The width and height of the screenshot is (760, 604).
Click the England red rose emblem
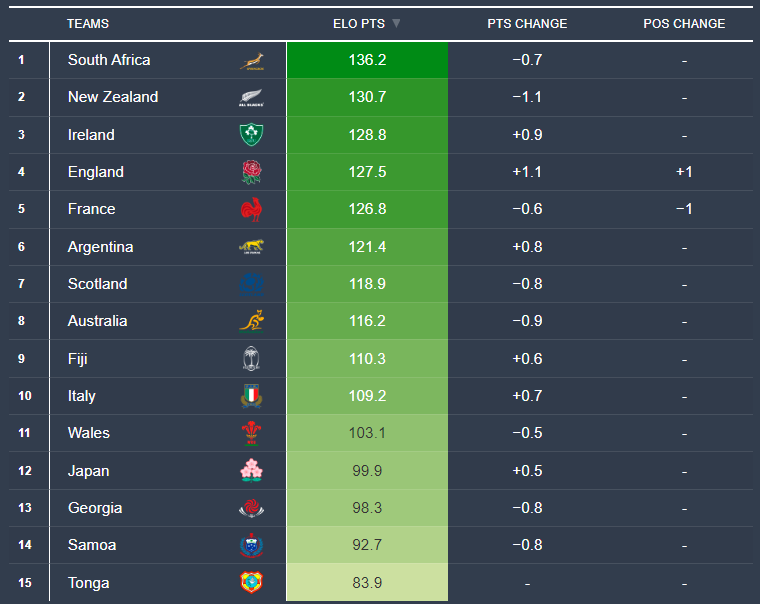(x=251, y=172)
